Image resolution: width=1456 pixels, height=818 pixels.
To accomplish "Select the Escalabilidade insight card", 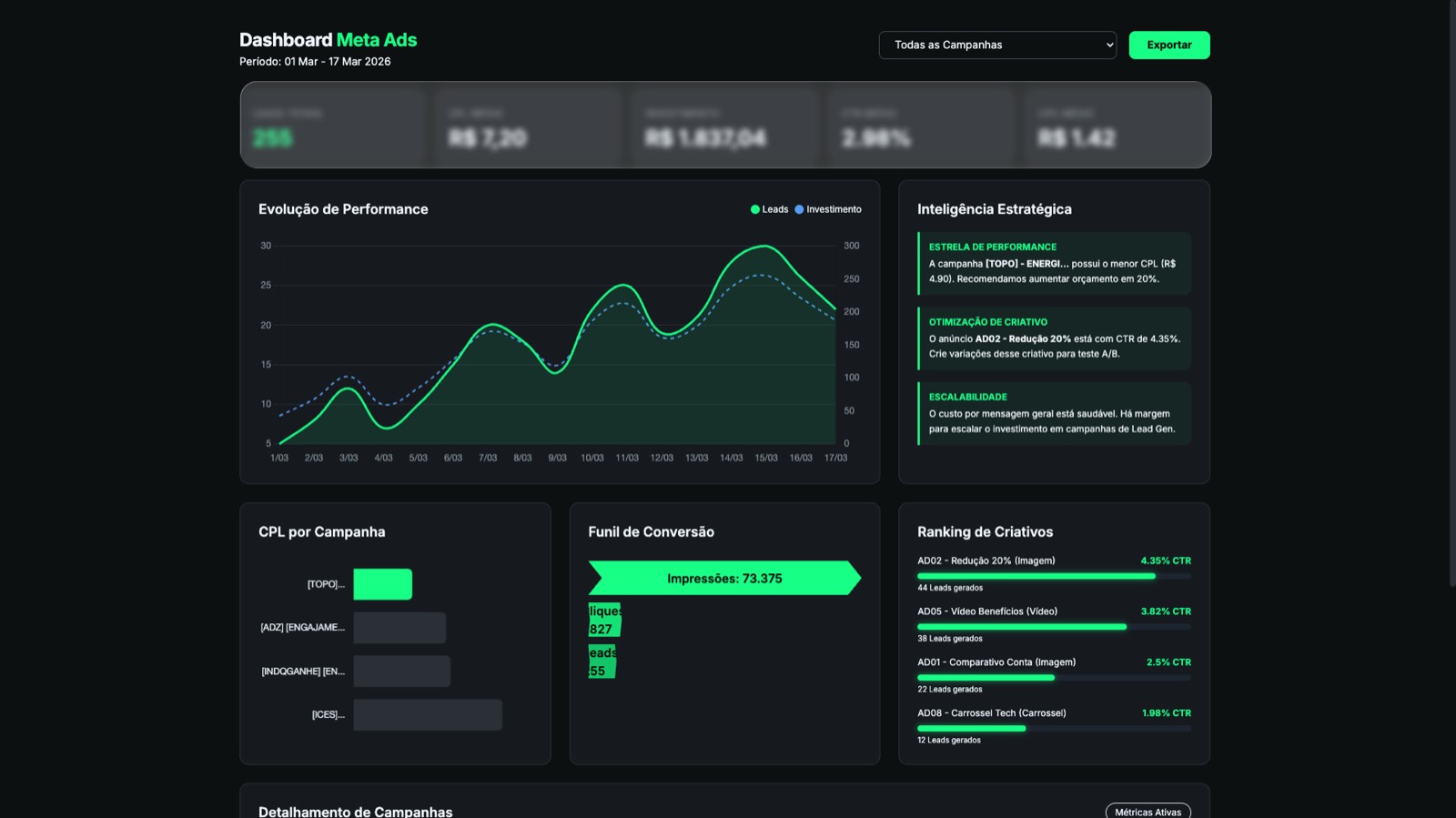I will 1054,413.
